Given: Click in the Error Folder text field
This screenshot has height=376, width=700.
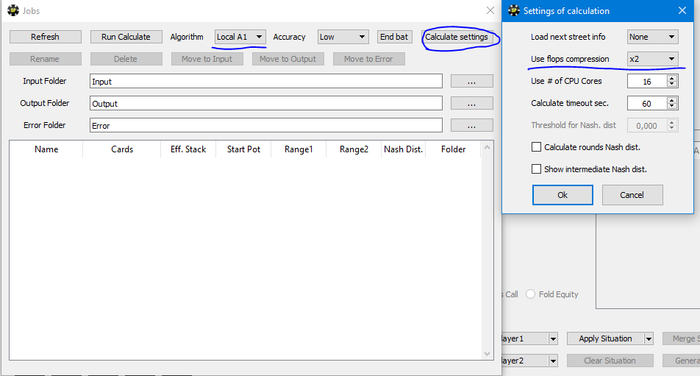Looking at the screenshot, I should tap(266, 125).
